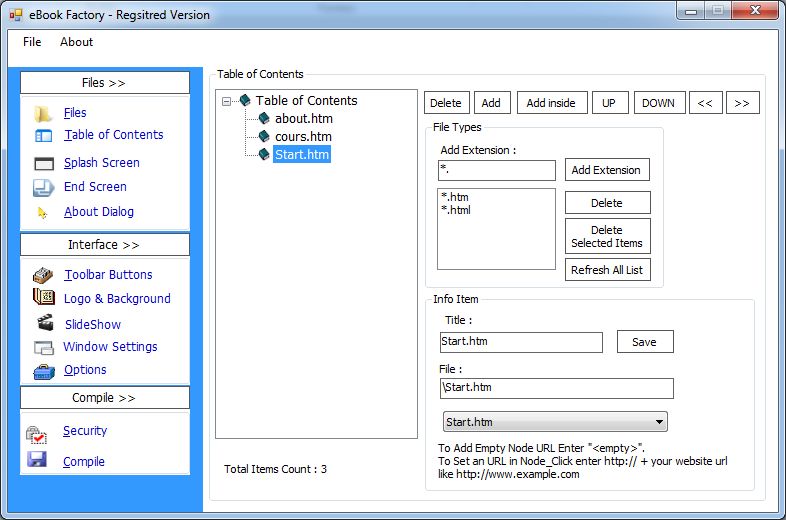Expand the Interface >> section header
Viewport: 786px width, 520px height.
point(104,245)
